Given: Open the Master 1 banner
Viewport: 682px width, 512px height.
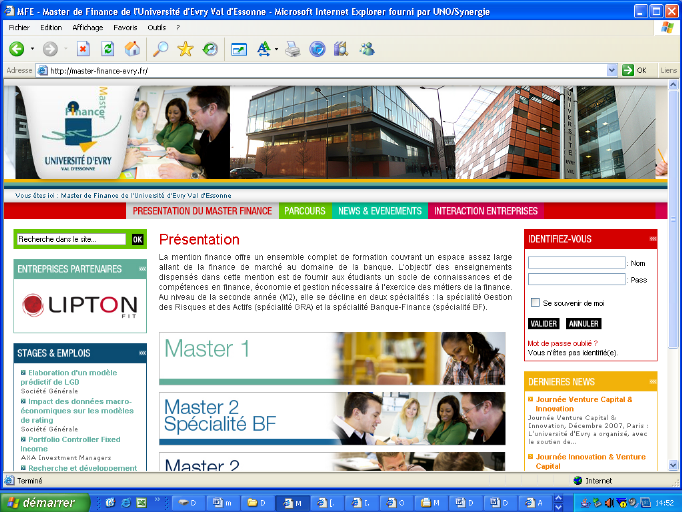Looking at the screenshot, I should pos(332,358).
